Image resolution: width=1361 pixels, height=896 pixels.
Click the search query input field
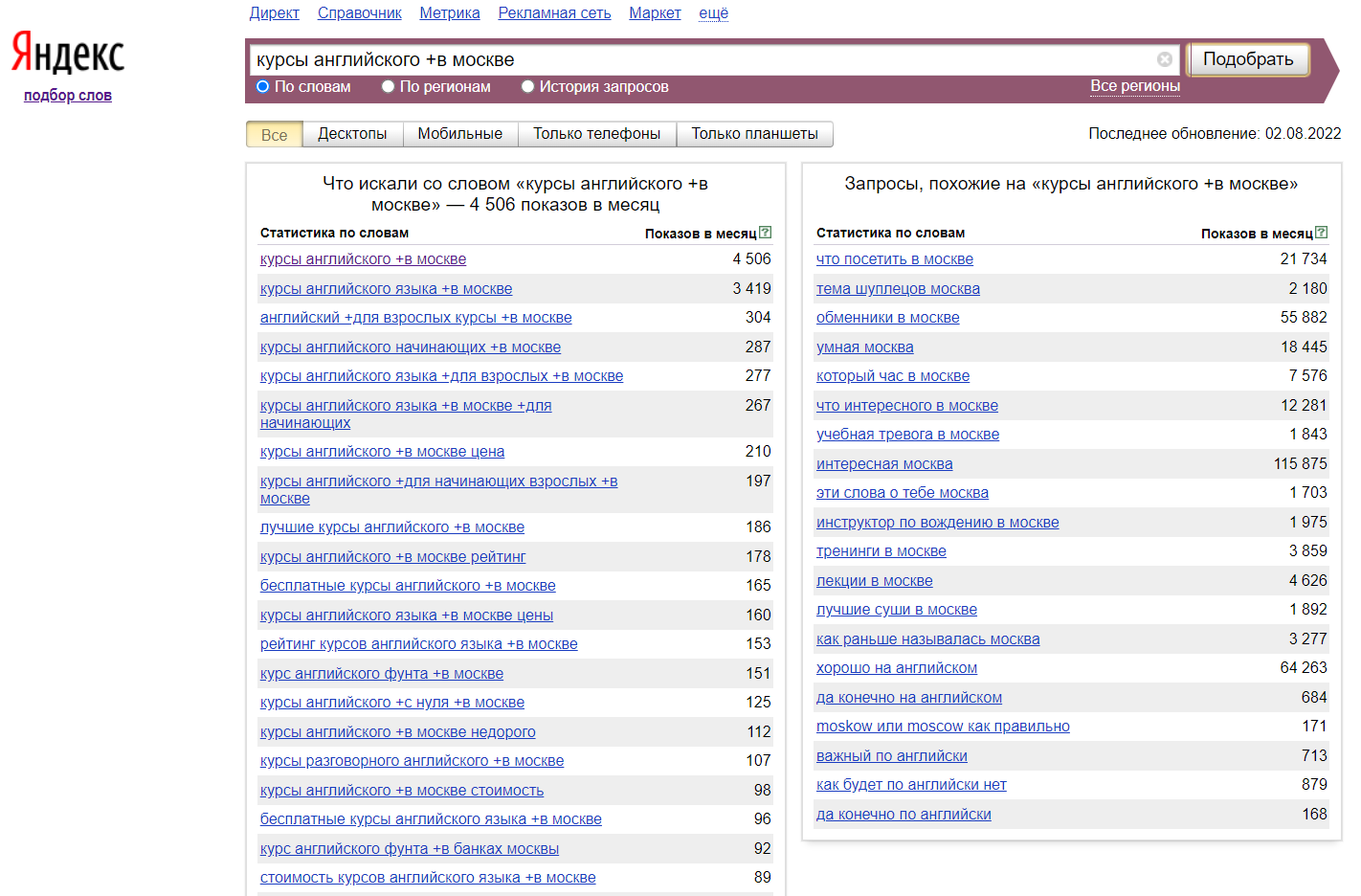pos(699,59)
